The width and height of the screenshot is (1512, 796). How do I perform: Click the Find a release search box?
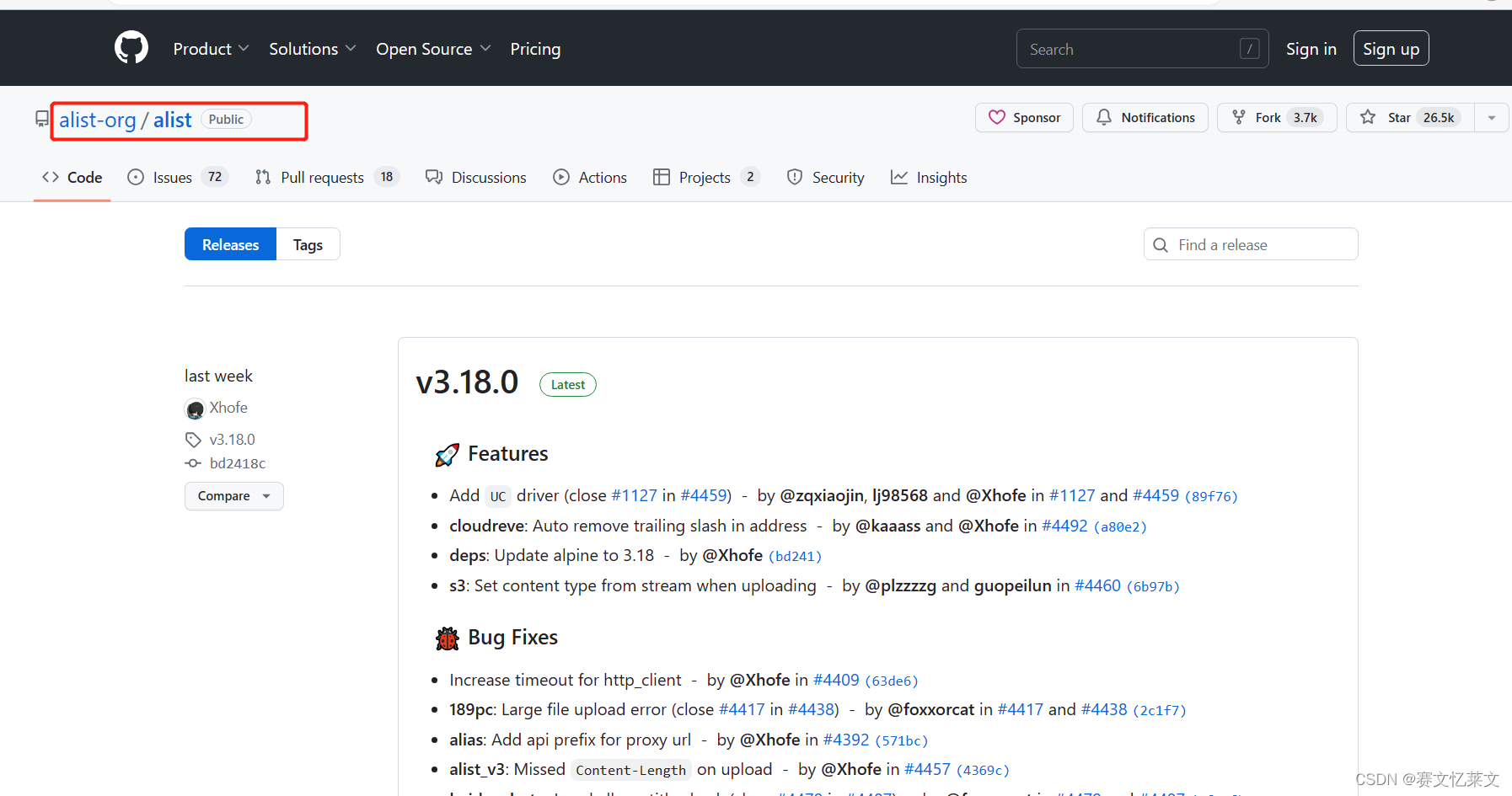pyautogui.click(x=1251, y=244)
